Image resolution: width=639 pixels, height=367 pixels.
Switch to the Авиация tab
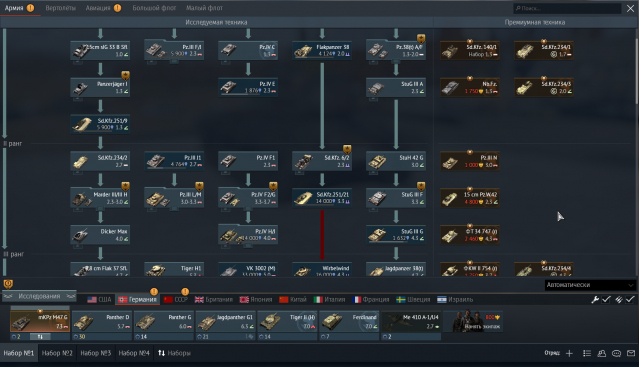pos(98,8)
